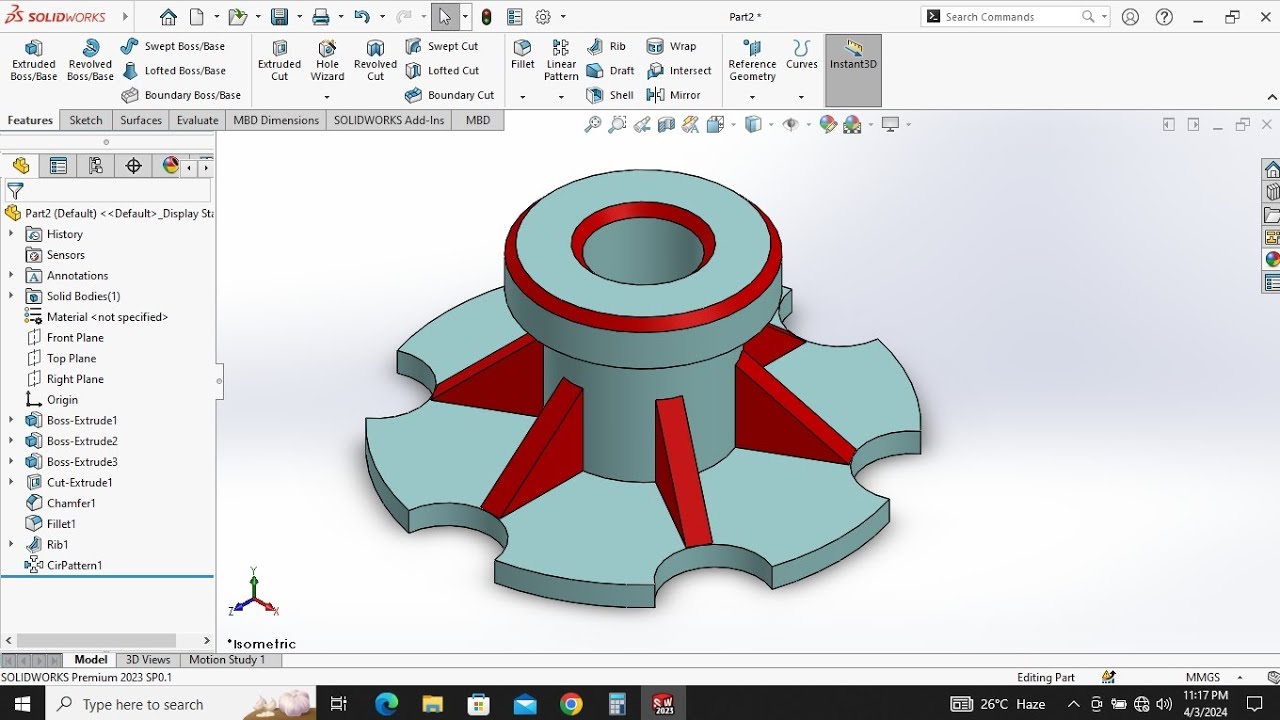Open the Reference Geometry dropdown arrow

(752, 97)
